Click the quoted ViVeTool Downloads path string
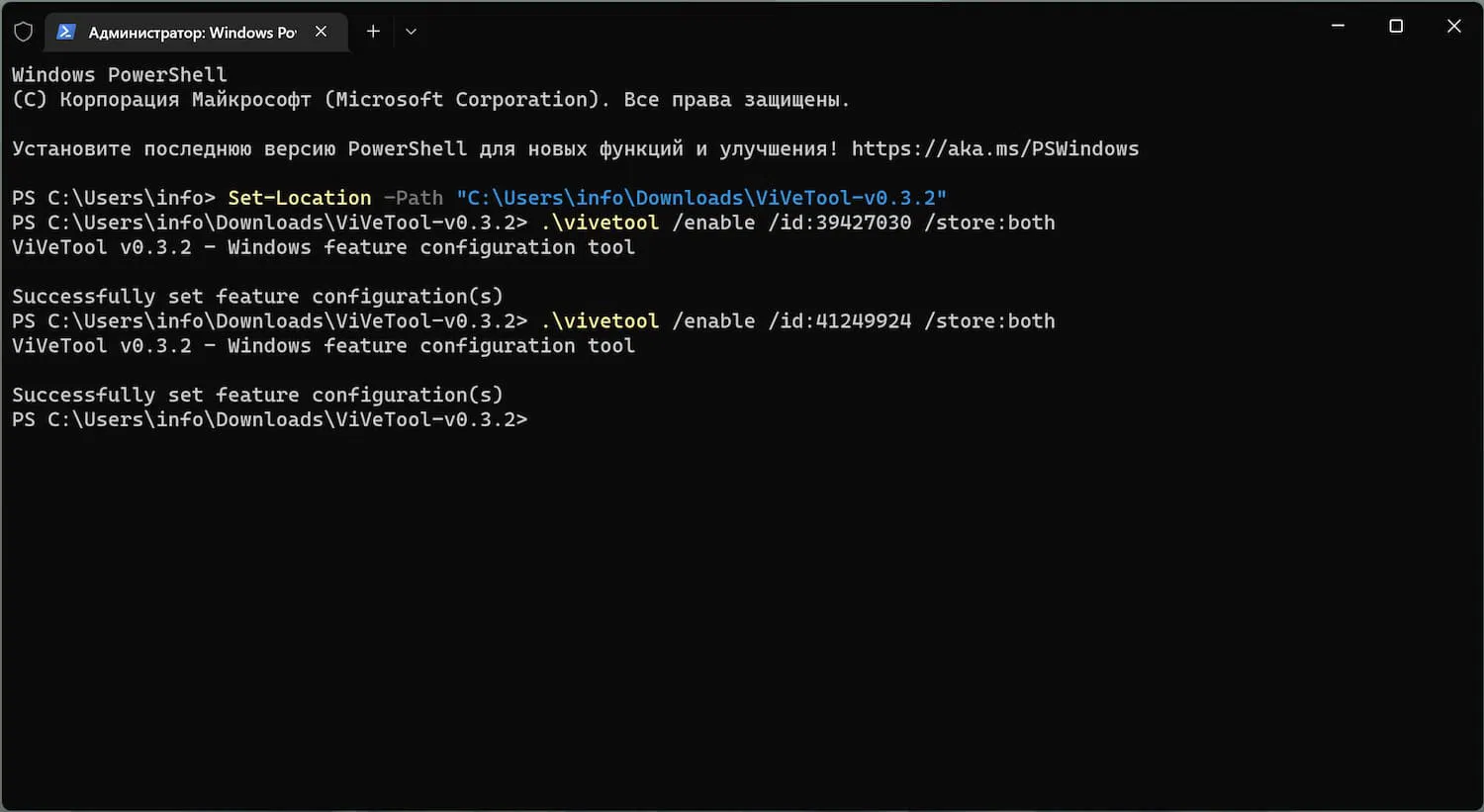This screenshot has width=1484, height=812. 700,199
